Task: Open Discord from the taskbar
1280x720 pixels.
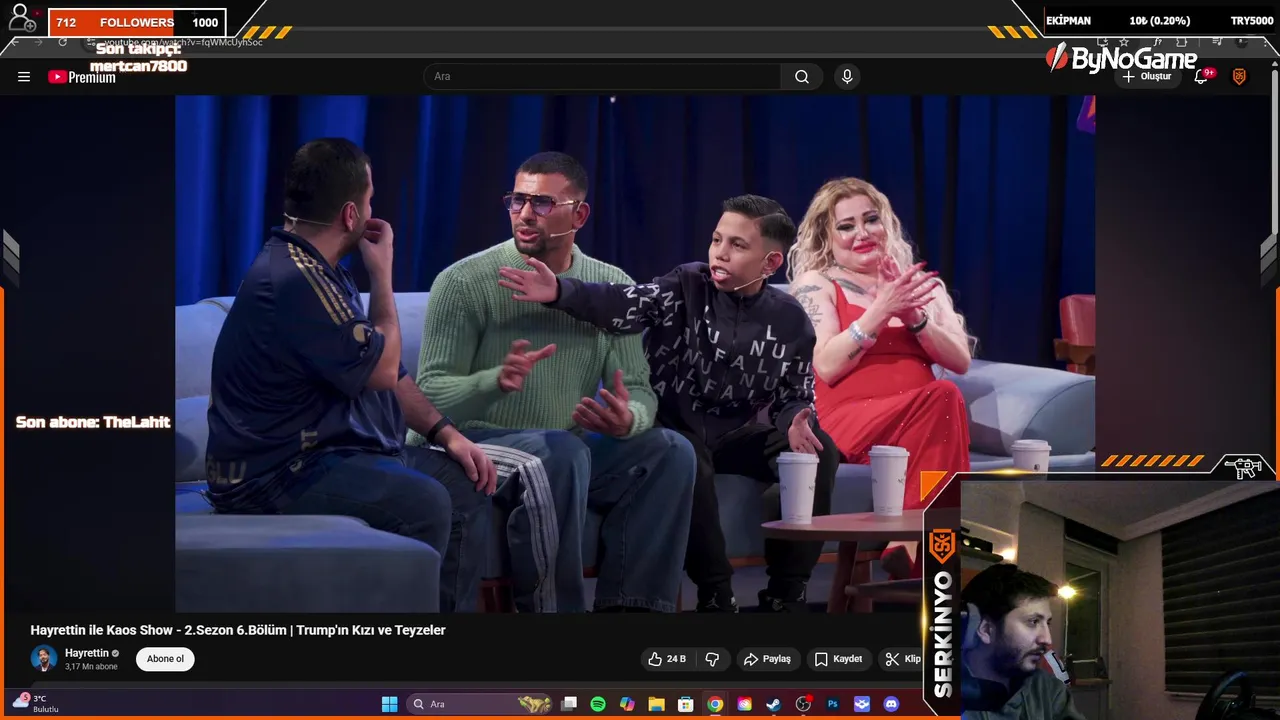Action: (891, 704)
